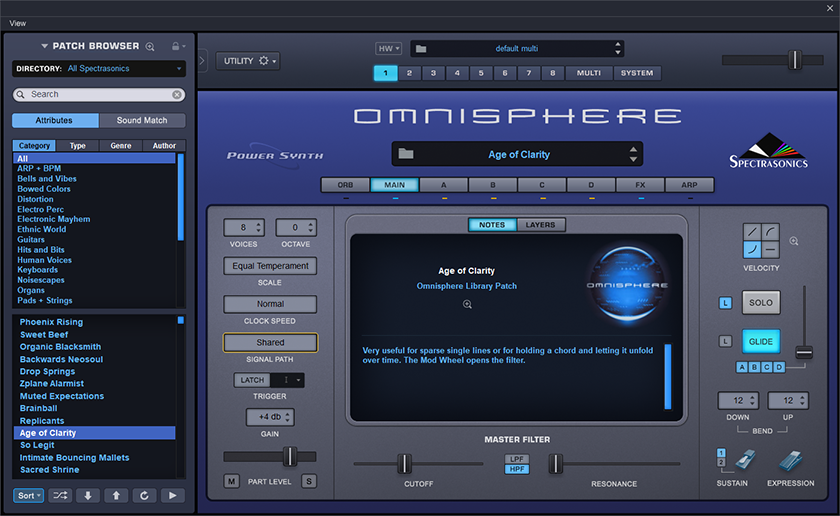Select the LPF master filter type
This screenshot has width=840, height=516.
tap(517, 459)
